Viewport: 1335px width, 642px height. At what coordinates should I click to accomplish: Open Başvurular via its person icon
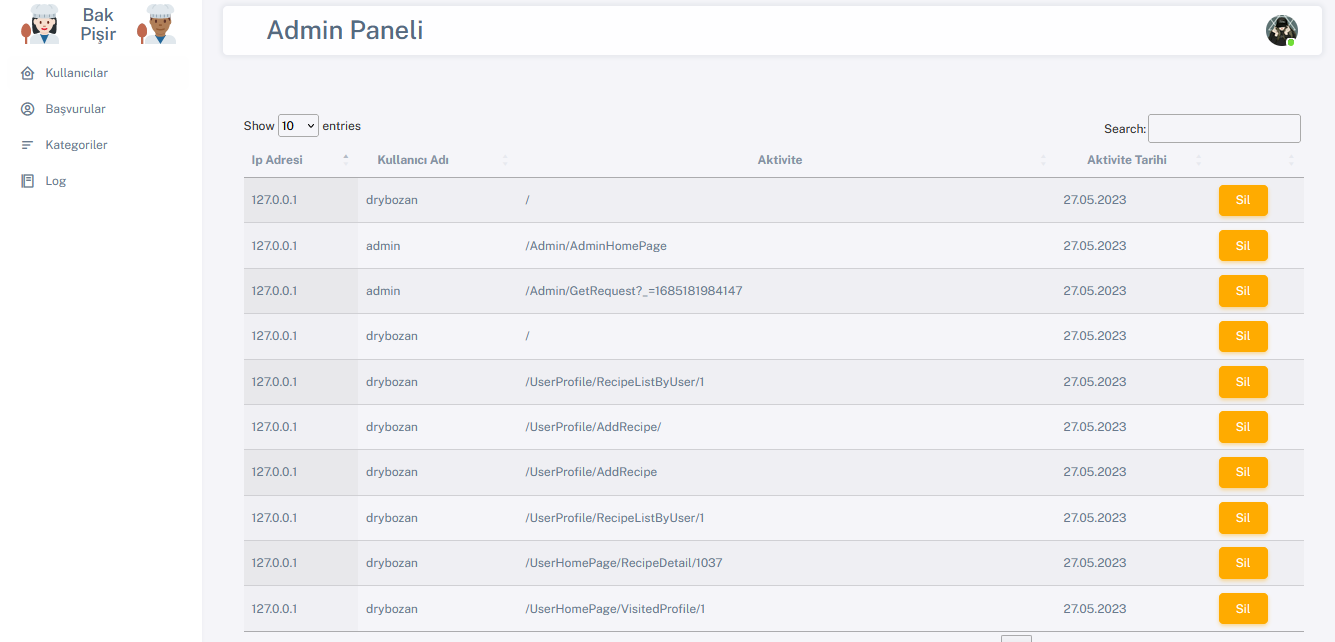point(25,108)
